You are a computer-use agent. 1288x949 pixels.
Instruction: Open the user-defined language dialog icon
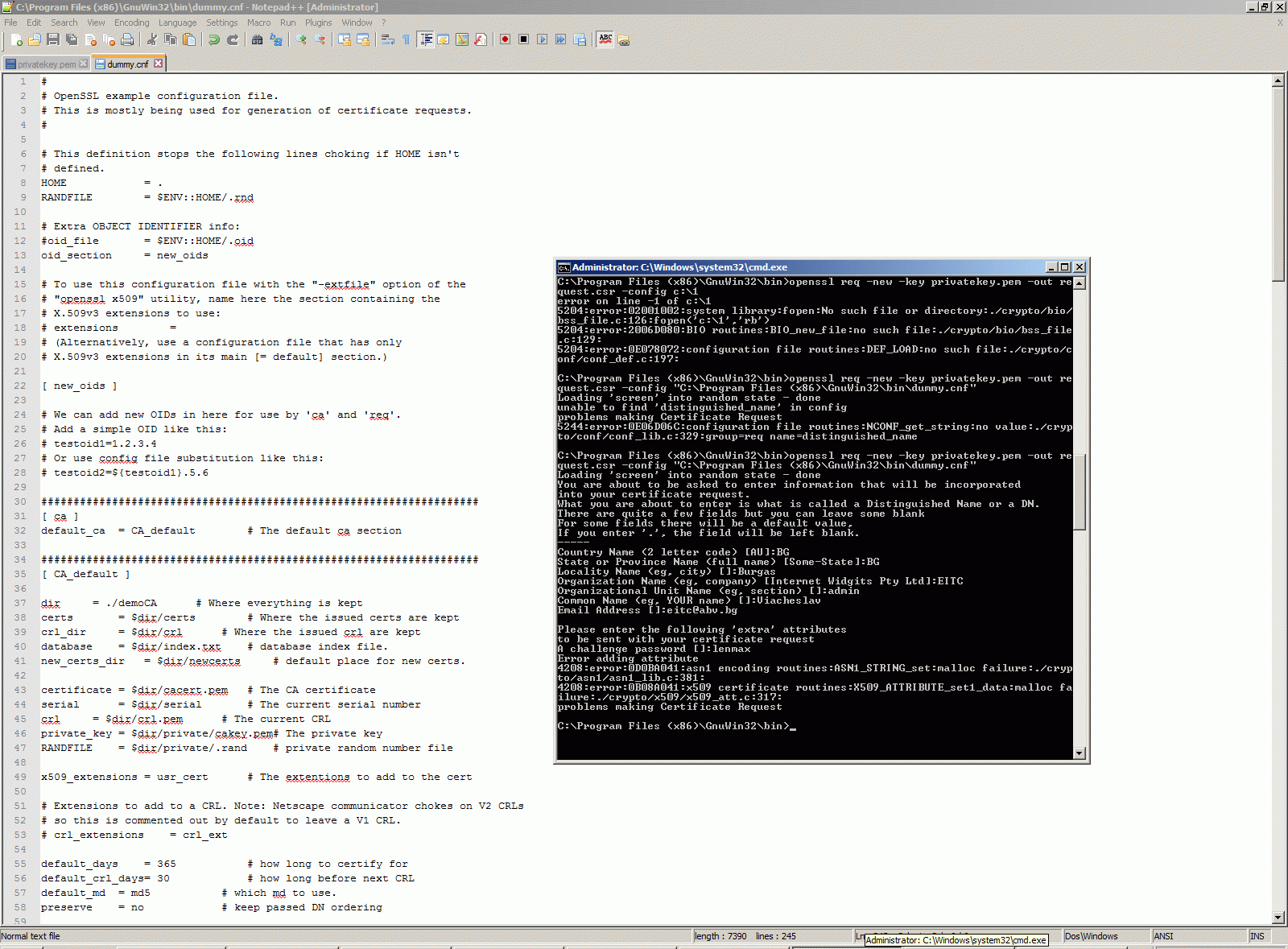coord(444,39)
